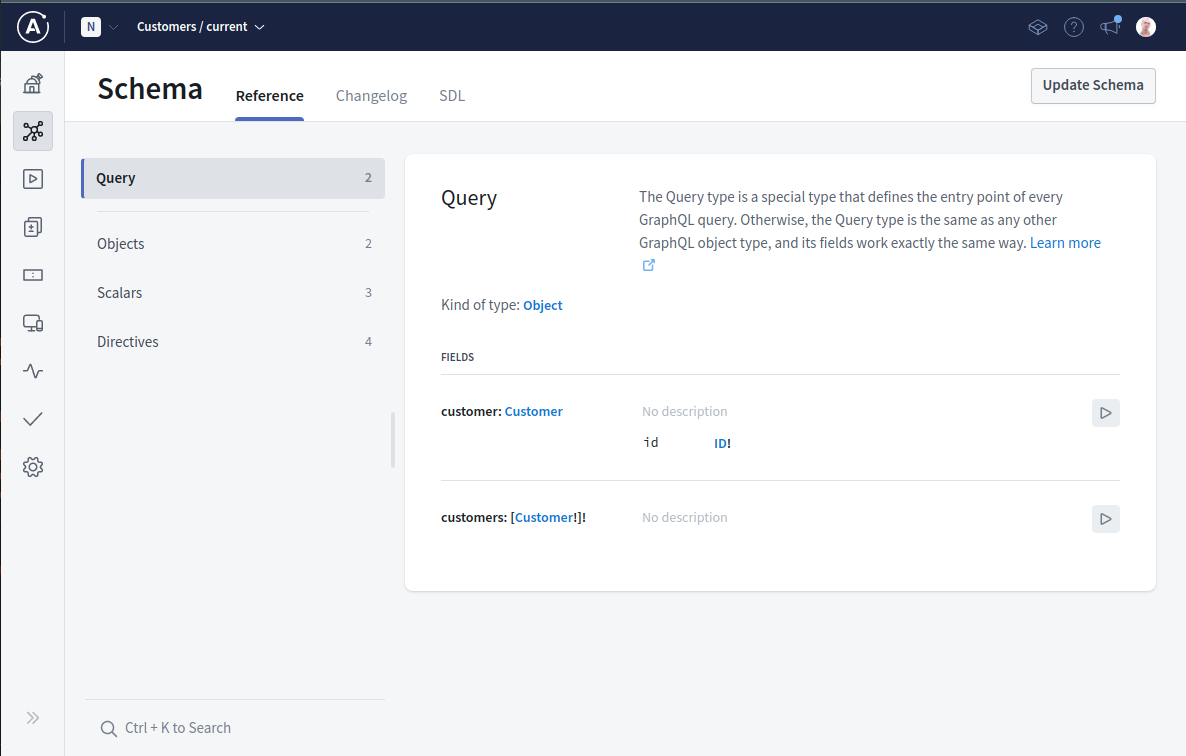Open the Operations pulse icon in sidebar

click(33, 371)
